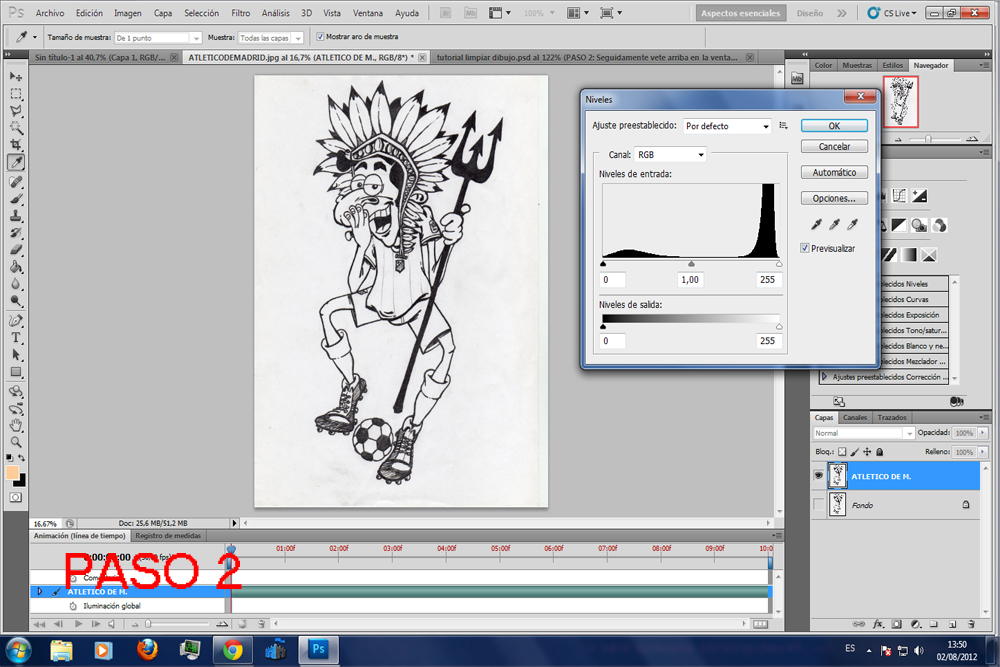Toggle lock transparent pixels in Capas
1000x667 pixels.
pos(842,451)
